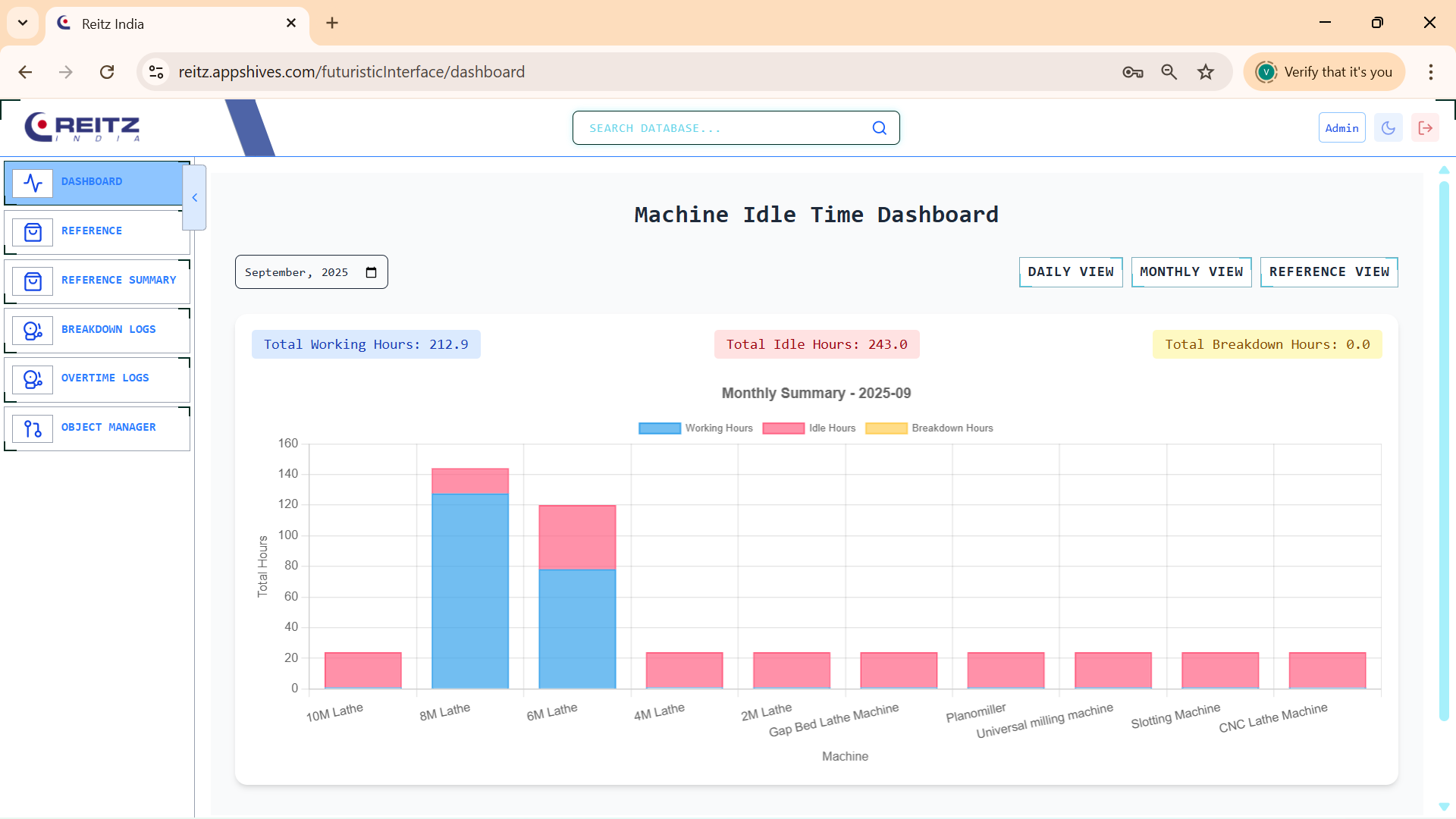Focus the Search Database input field
This screenshot has height=819, width=1456.
pos(720,128)
